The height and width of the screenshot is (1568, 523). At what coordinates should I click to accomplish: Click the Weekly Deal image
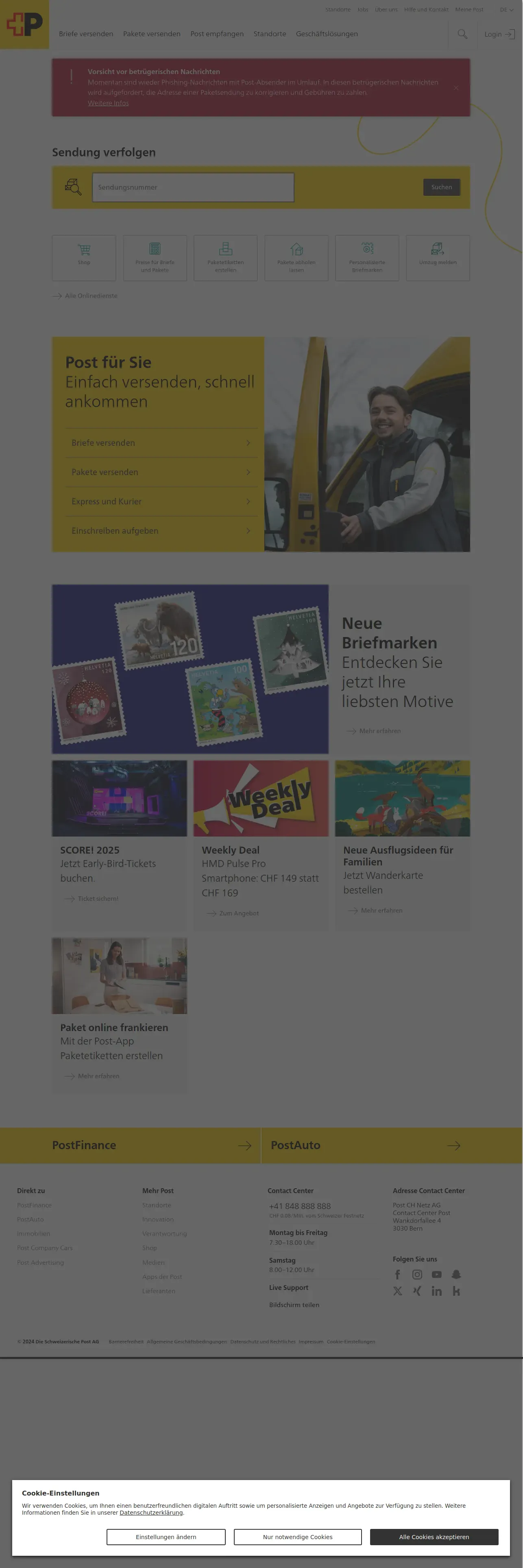click(x=261, y=799)
